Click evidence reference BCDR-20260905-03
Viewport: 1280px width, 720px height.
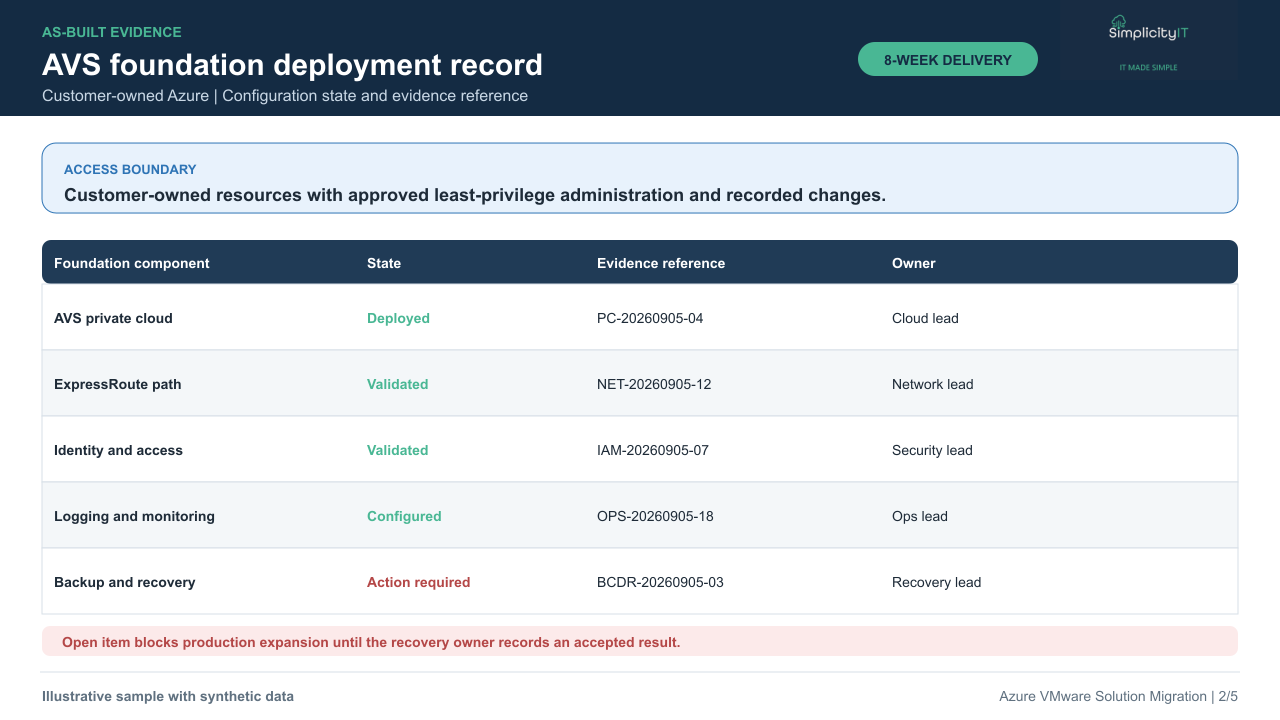coord(660,582)
